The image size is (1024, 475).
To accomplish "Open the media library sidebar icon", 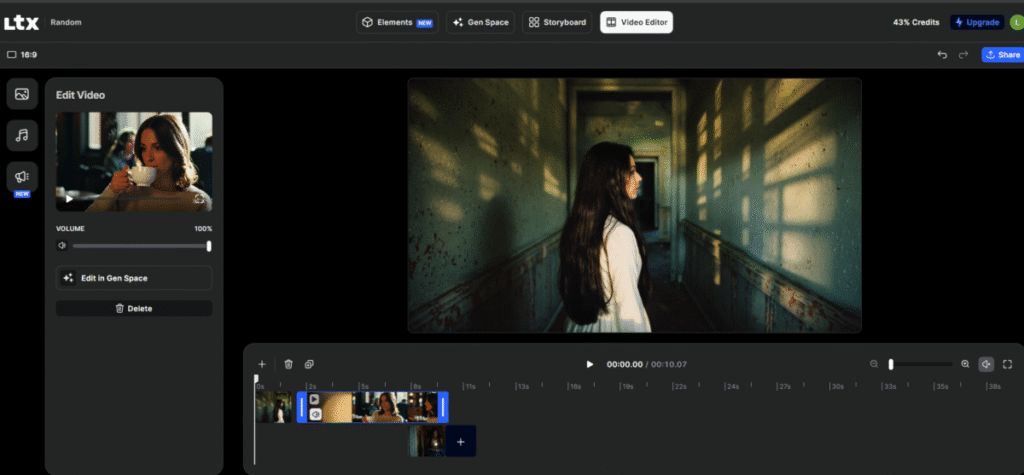I will point(22,94).
